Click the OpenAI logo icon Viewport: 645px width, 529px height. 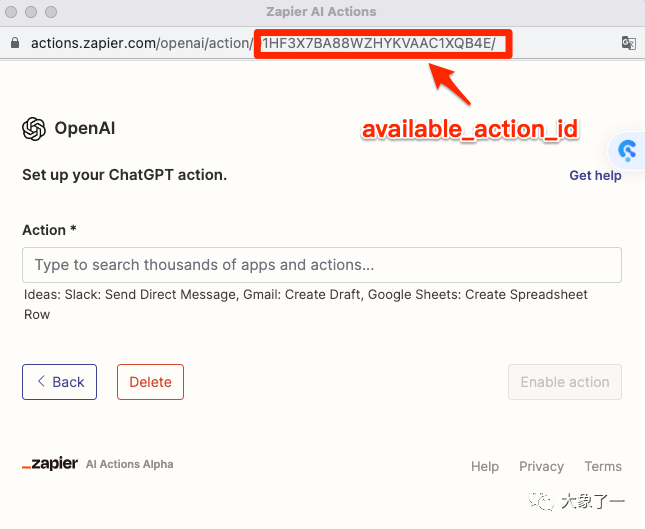[x=34, y=129]
